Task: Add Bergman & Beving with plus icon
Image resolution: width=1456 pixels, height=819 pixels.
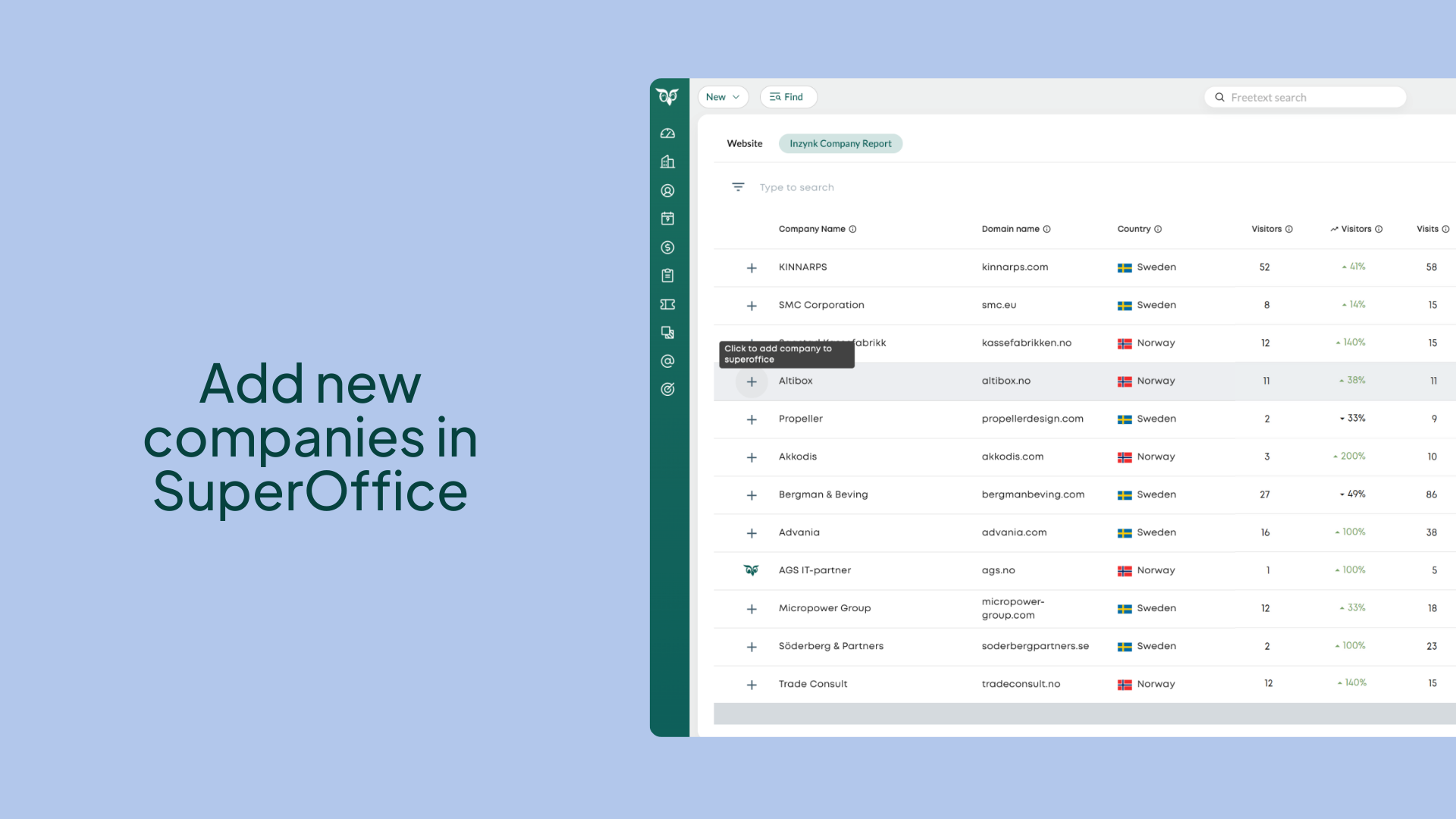Action: (x=752, y=495)
